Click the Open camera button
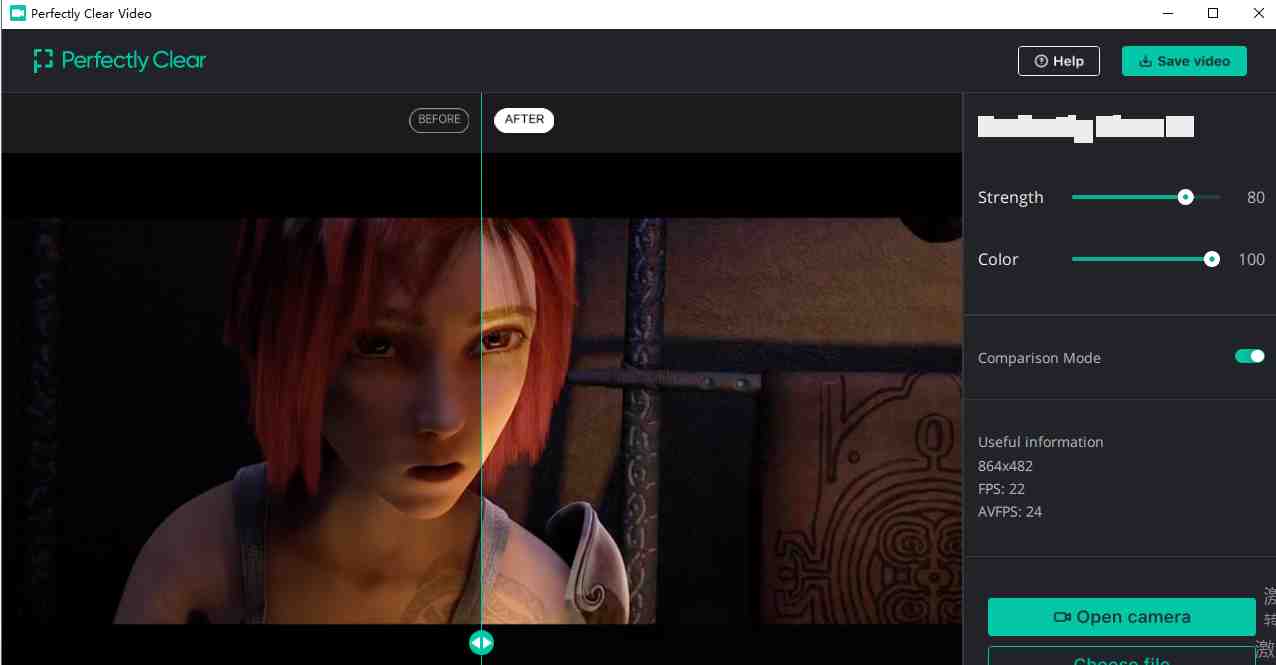The image size is (1276, 665). tap(1121, 617)
